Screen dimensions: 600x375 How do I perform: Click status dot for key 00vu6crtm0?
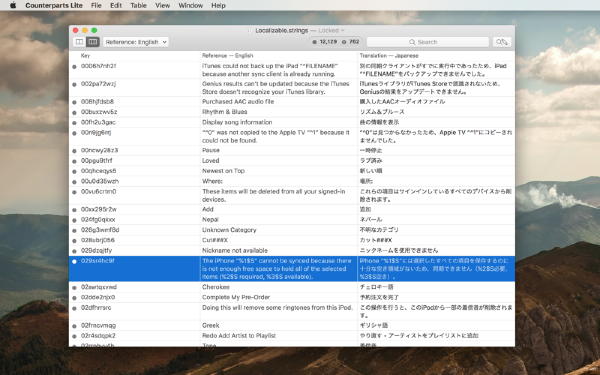point(74,192)
